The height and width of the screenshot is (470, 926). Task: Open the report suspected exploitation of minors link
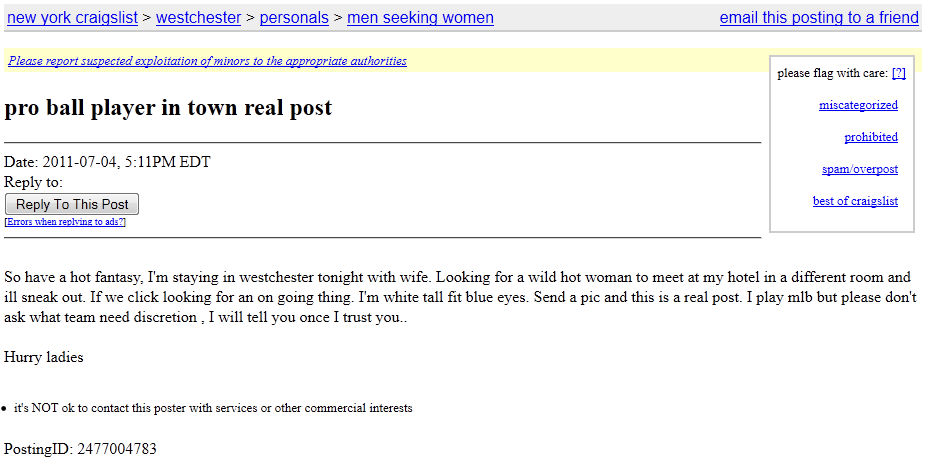[207, 61]
